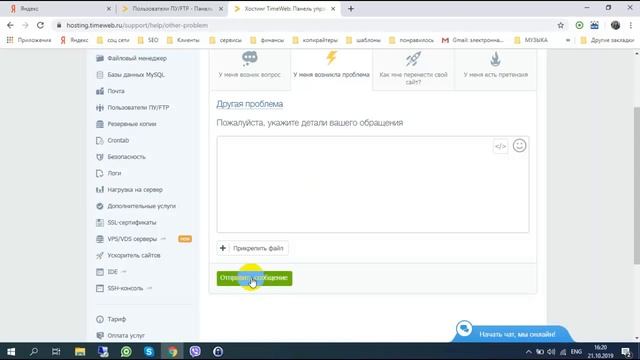Open 'соц сети' bookmarks folder
The height and width of the screenshot is (360, 640).
pyautogui.click(x=113, y=40)
